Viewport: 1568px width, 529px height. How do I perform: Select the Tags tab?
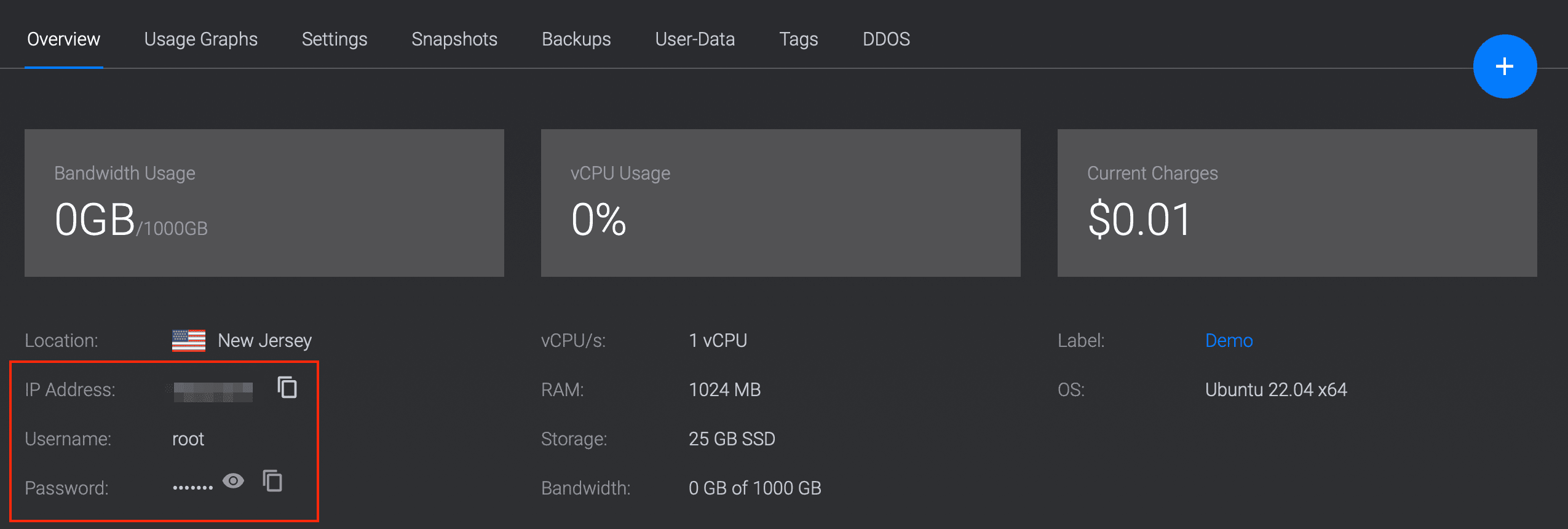798,39
